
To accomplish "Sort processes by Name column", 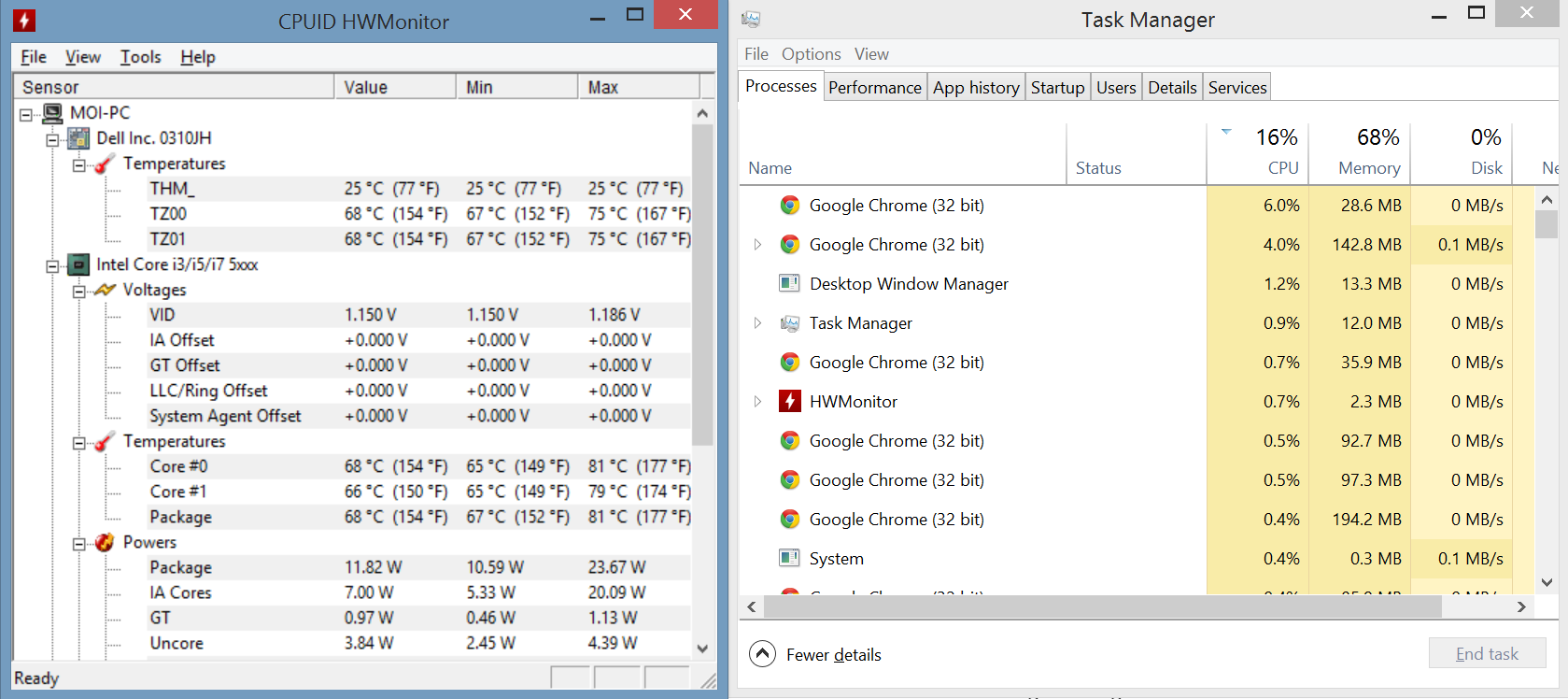I will click(903, 153).
